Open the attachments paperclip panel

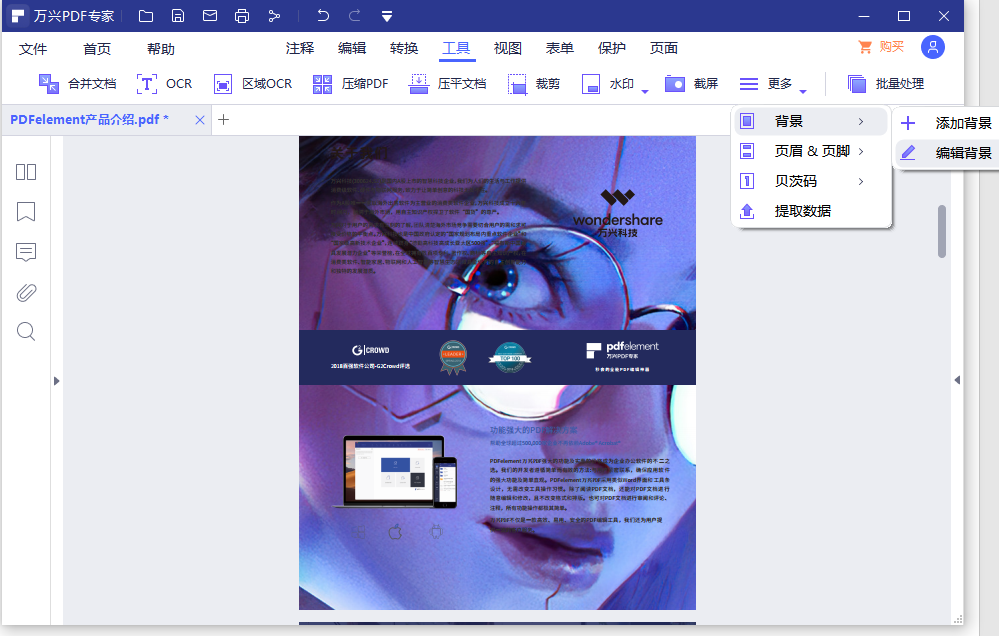click(26, 292)
